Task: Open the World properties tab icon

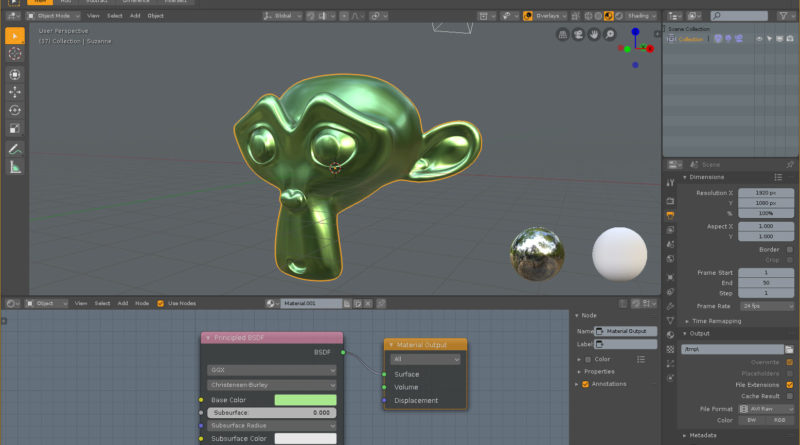Action: coord(670,259)
